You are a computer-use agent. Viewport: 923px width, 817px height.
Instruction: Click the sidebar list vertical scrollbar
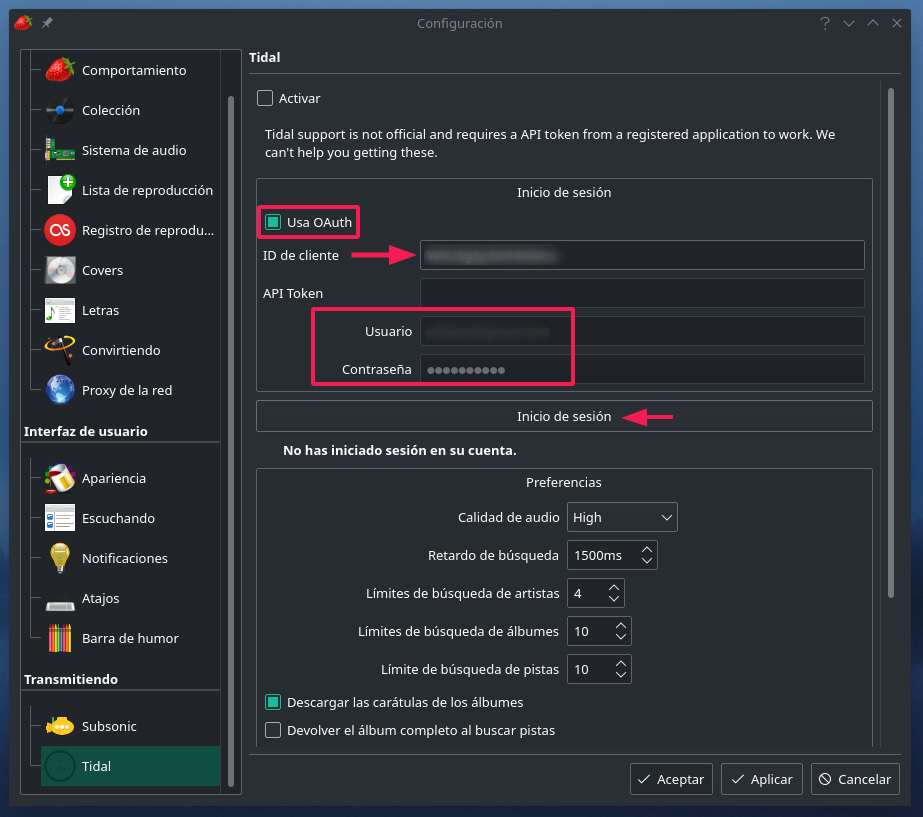(x=231, y=441)
